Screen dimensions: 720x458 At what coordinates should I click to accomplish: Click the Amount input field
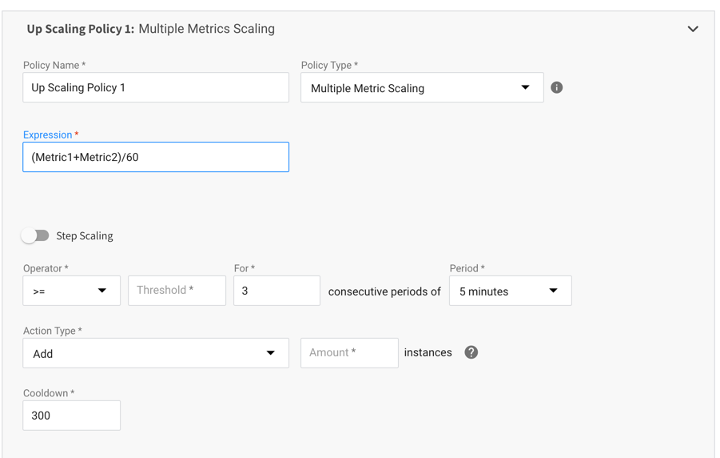pos(349,353)
